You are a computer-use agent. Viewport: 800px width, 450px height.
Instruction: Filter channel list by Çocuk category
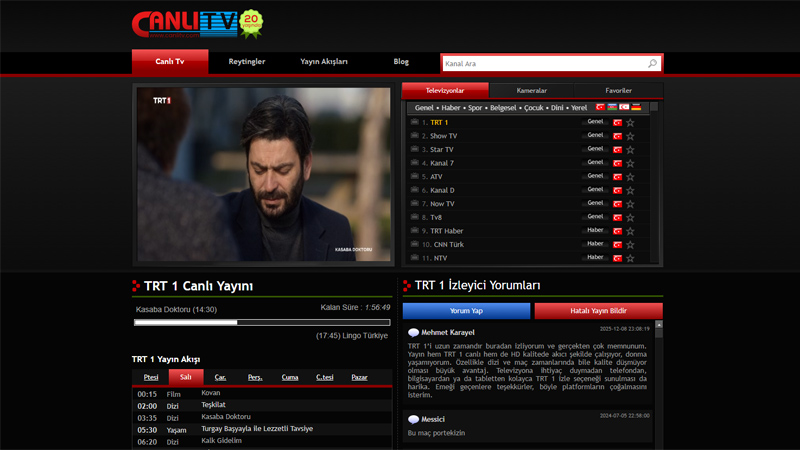(x=534, y=108)
